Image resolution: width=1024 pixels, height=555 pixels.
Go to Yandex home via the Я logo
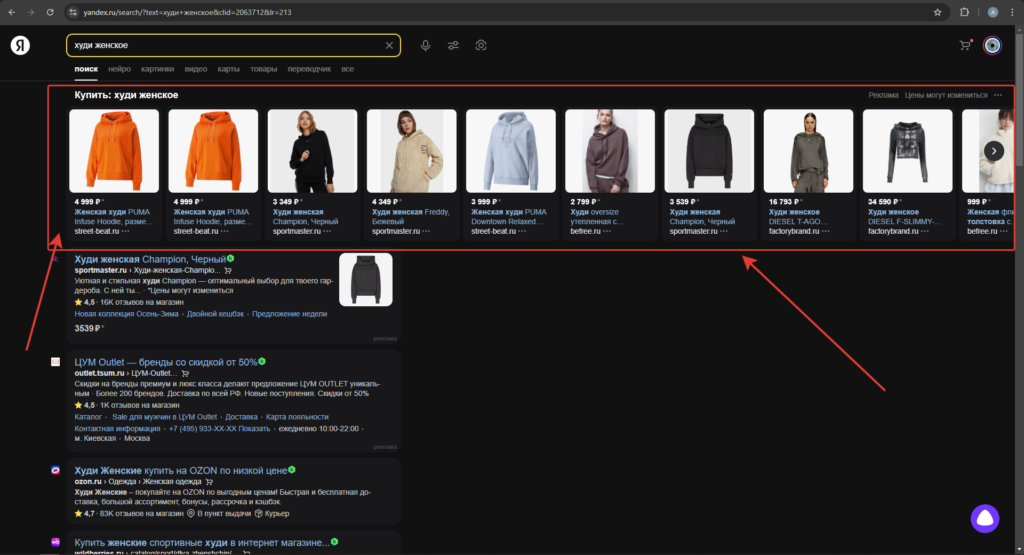(20, 45)
